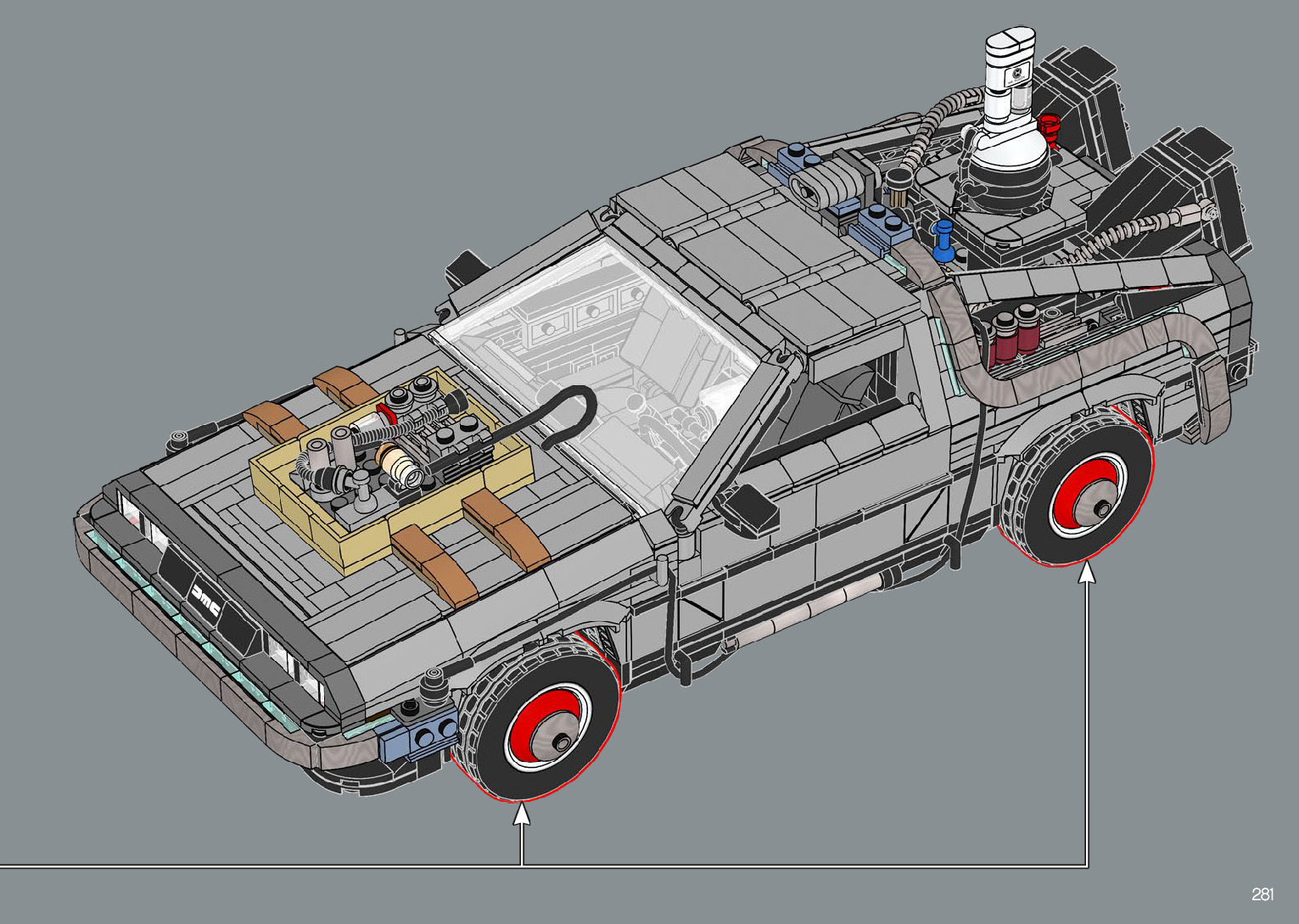Click the DMC logo on front grille
This screenshot has width=1299, height=924.
coord(205,599)
